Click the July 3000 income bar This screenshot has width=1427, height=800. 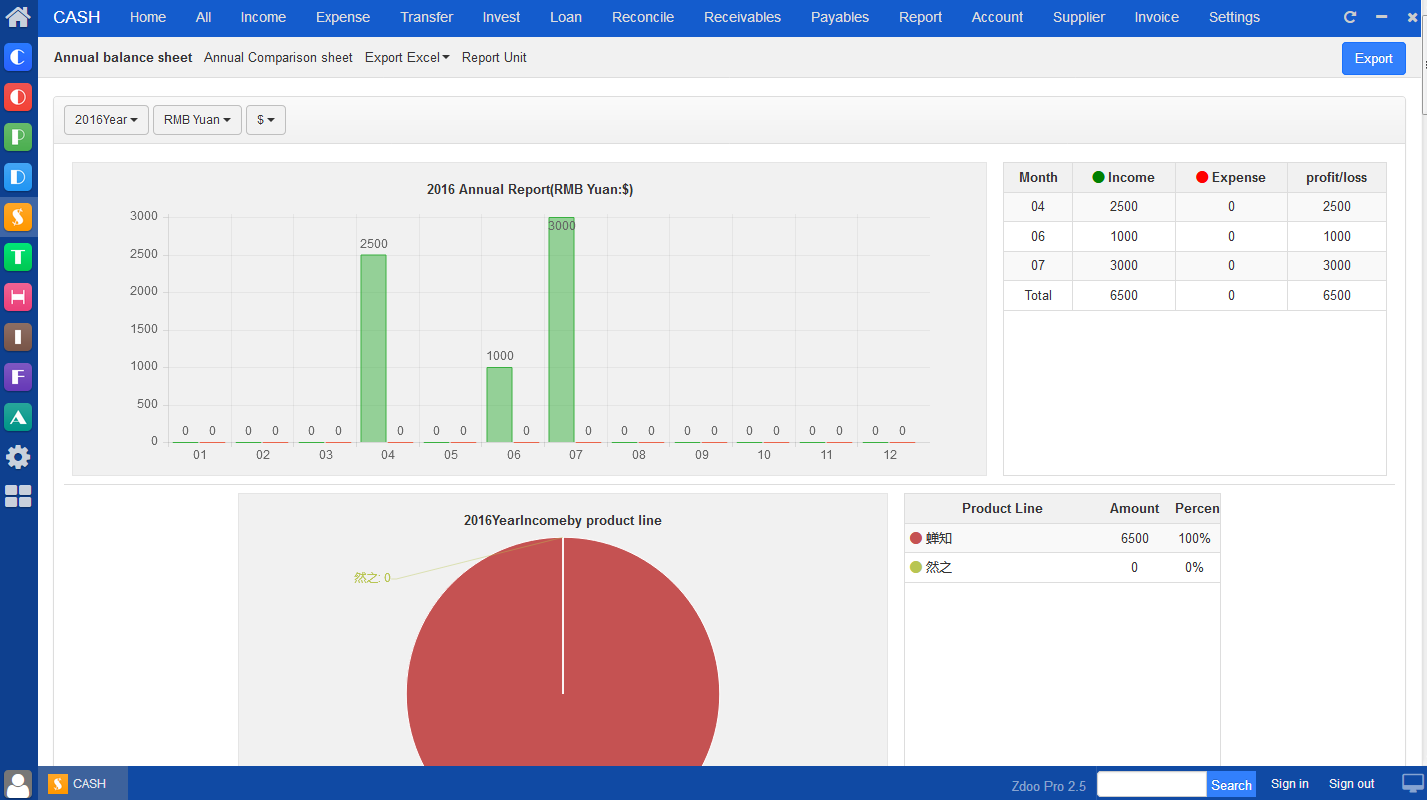(x=561, y=330)
